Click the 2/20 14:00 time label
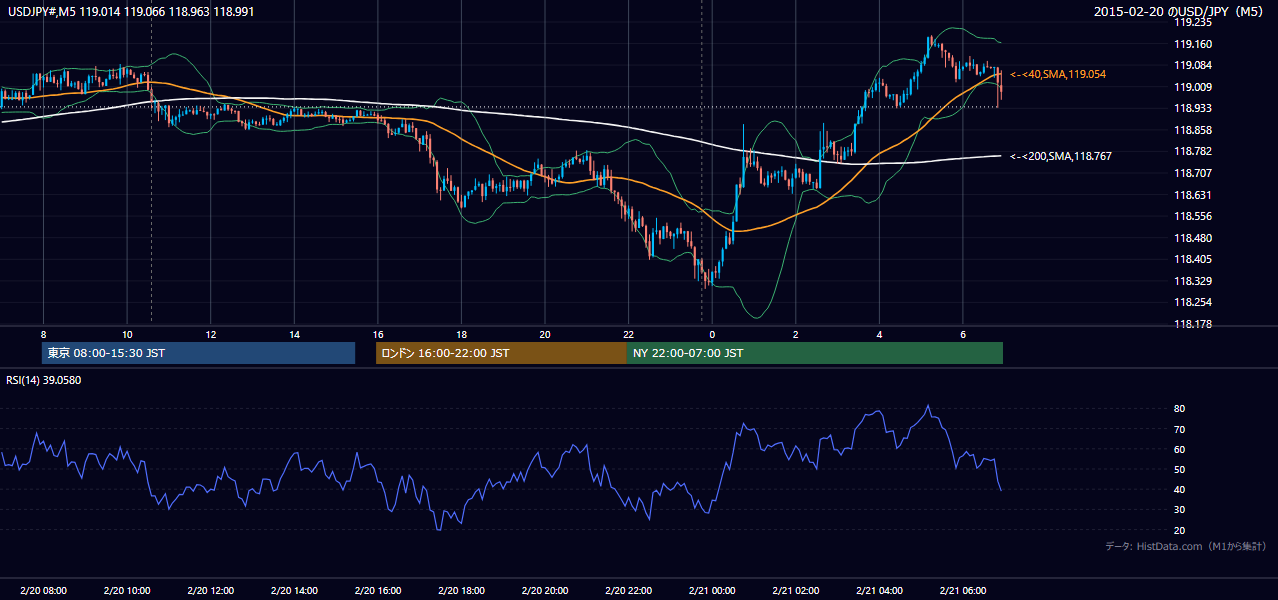 pyautogui.click(x=294, y=590)
